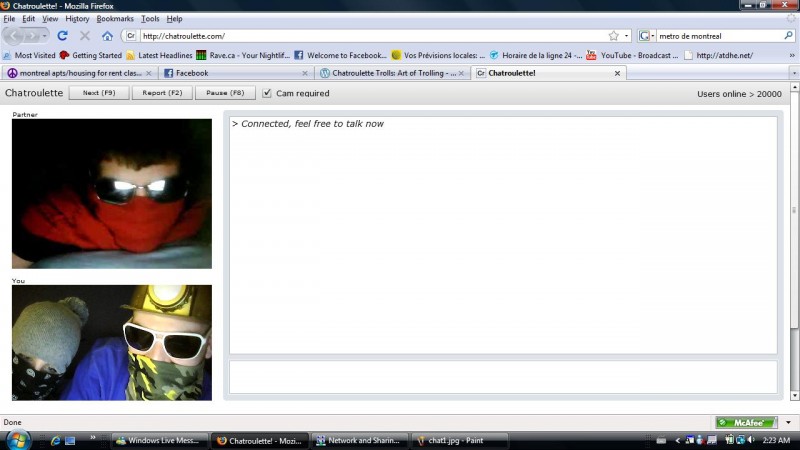
Task: Click the McAfee status bar badge
Action: [746, 422]
